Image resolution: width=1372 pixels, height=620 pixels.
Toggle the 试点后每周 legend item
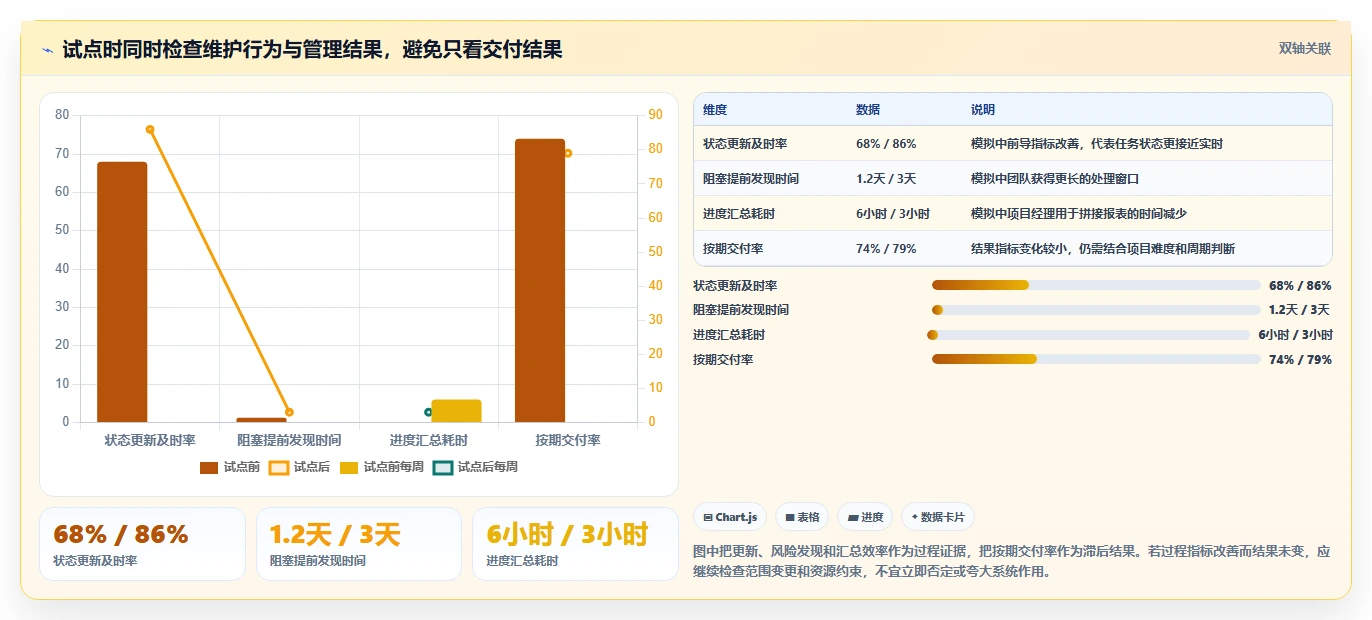(476, 467)
